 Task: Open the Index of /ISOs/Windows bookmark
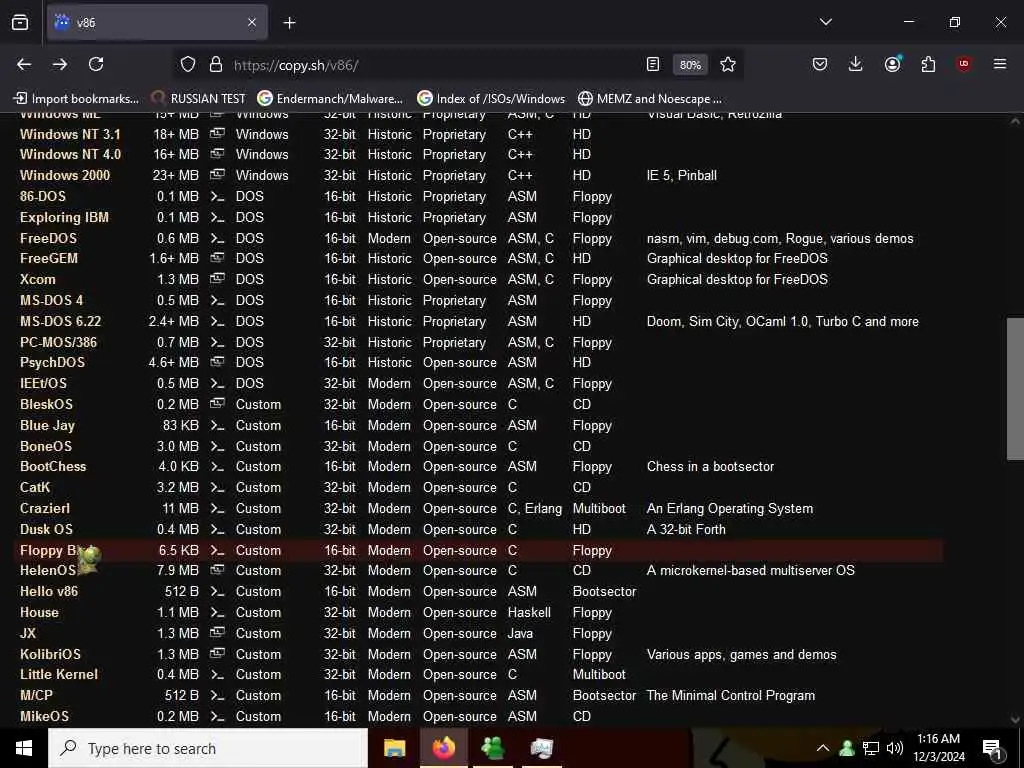[491, 99]
